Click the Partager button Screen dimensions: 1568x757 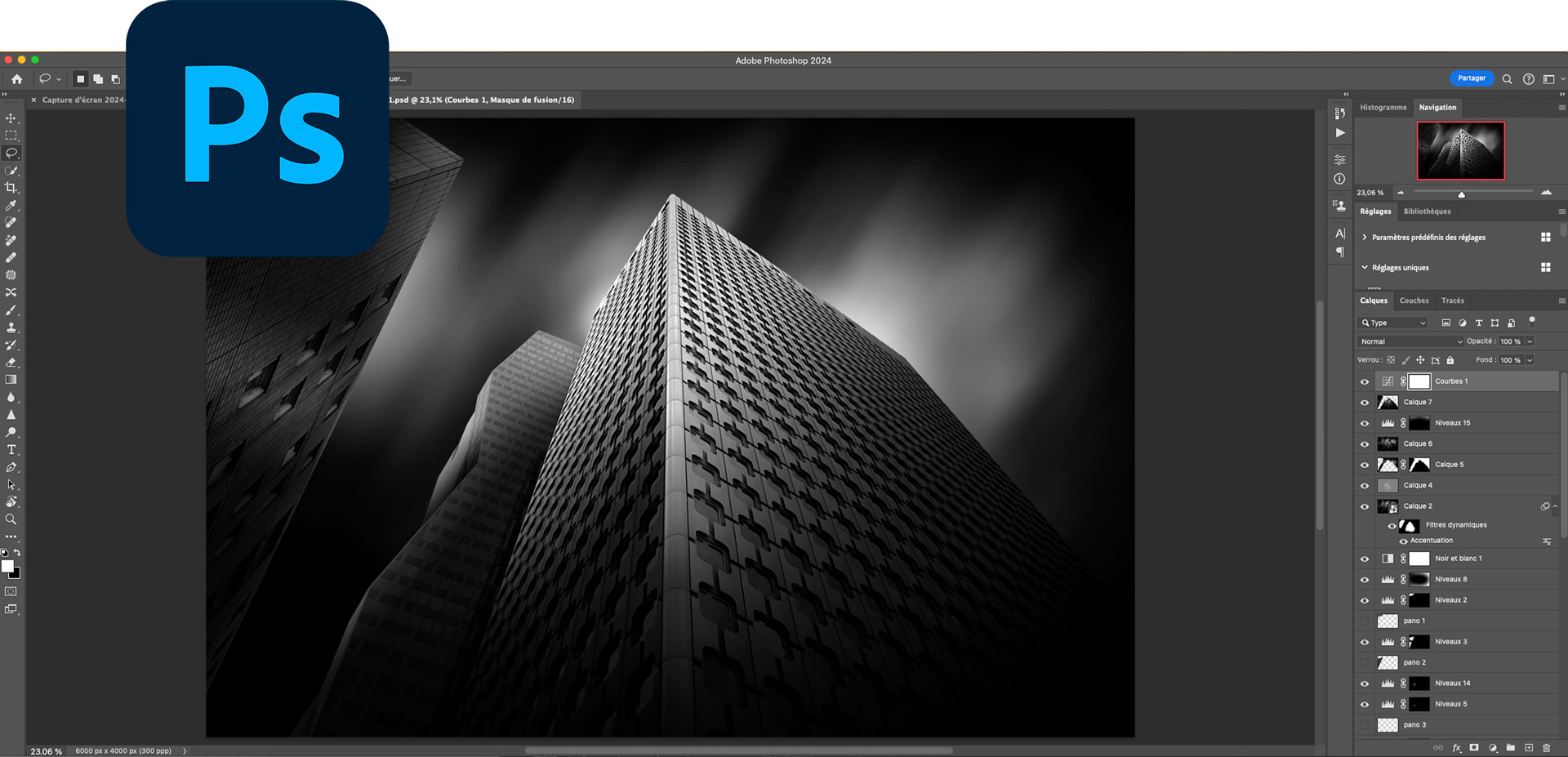point(1471,78)
